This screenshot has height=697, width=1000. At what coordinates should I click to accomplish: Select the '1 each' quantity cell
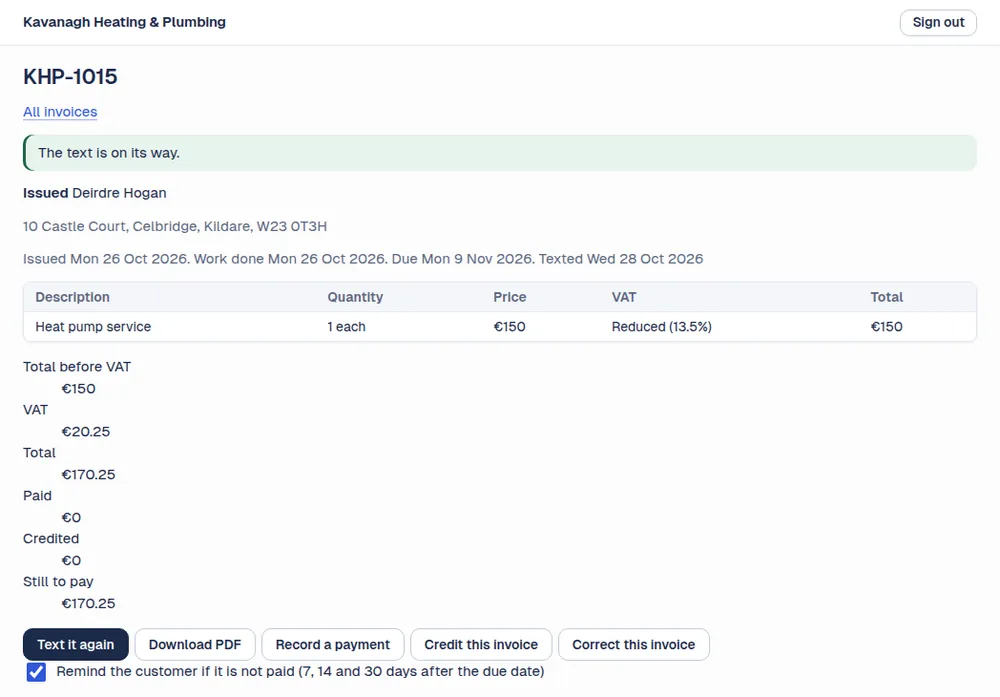[346, 326]
